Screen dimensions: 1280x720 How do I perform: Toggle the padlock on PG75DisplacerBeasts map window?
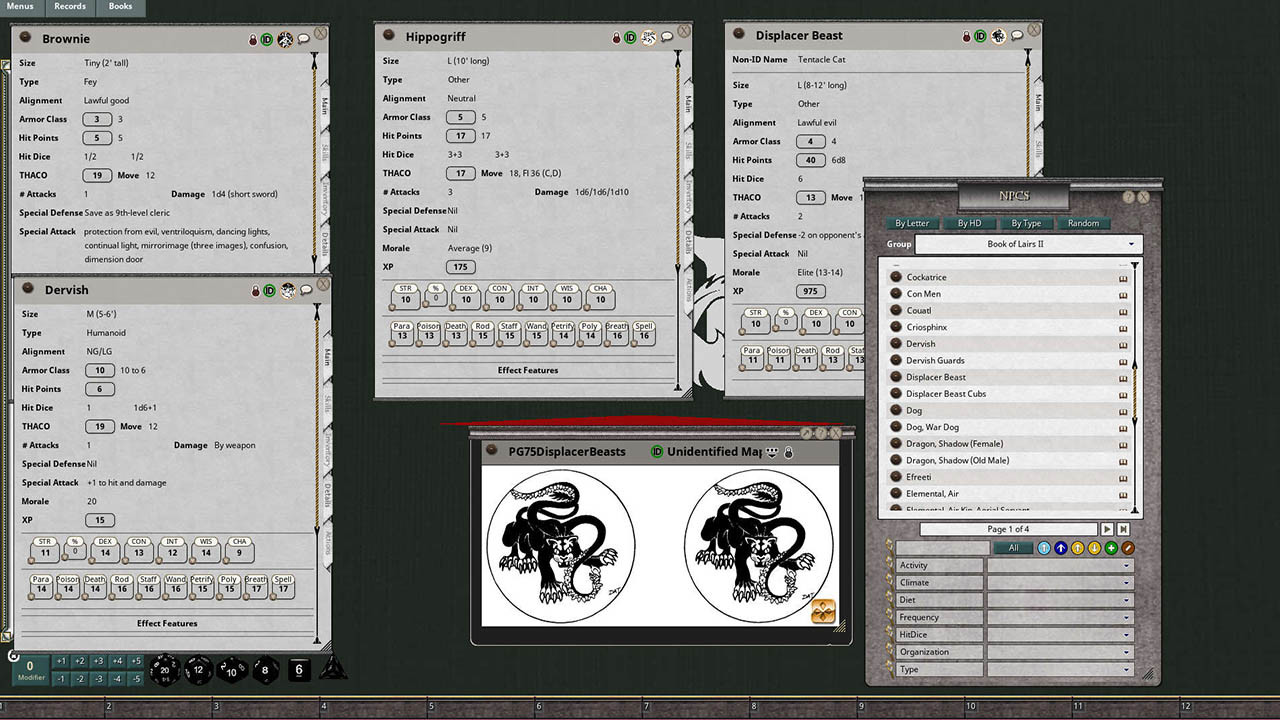(x=789, y=452)
